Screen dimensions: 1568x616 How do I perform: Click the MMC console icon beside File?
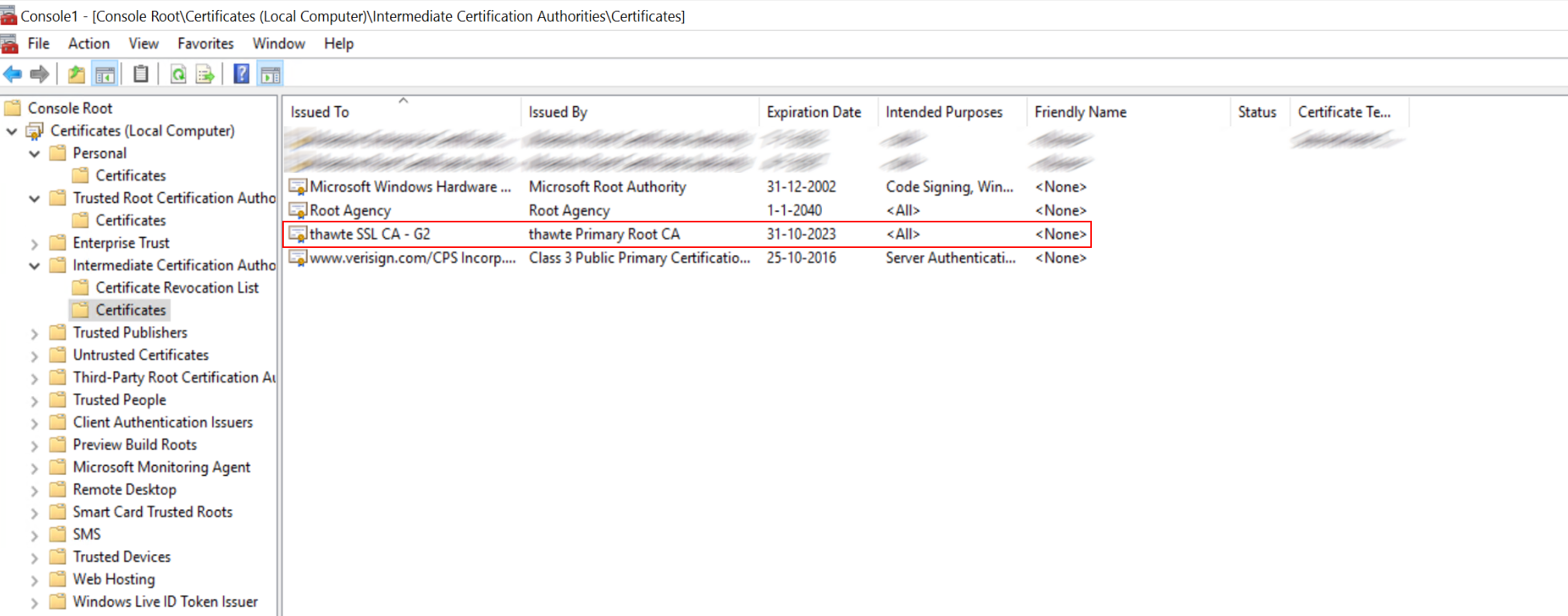point(10,43)
